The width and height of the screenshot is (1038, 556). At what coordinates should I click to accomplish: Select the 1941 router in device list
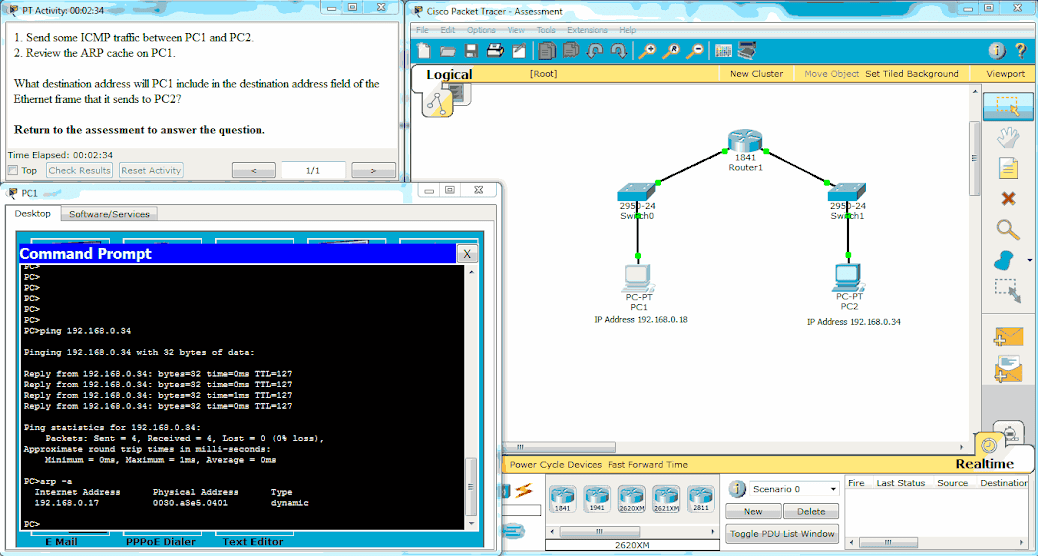[x=597, y=499]
